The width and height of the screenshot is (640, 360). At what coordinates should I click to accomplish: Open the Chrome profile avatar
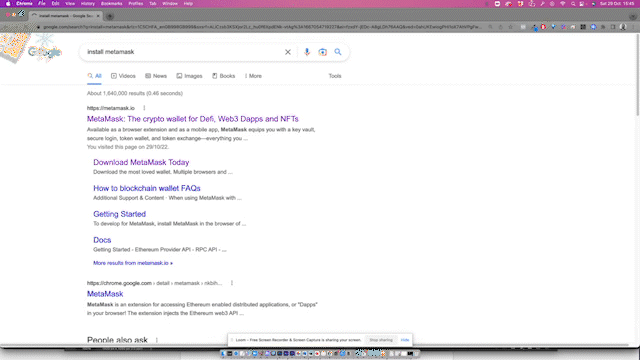(623, 27)
